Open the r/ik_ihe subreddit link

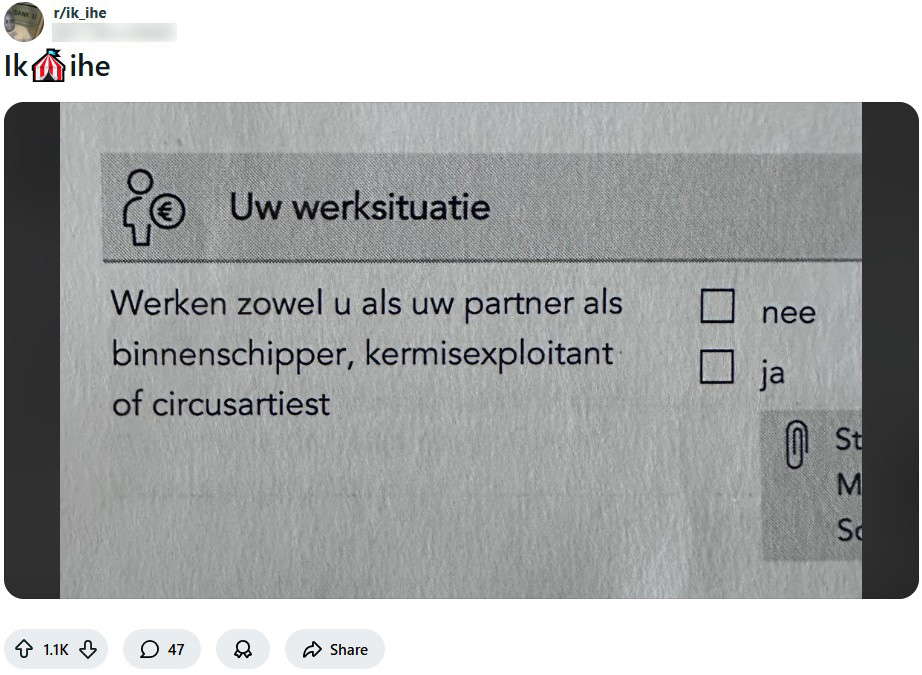coord(79,13)
